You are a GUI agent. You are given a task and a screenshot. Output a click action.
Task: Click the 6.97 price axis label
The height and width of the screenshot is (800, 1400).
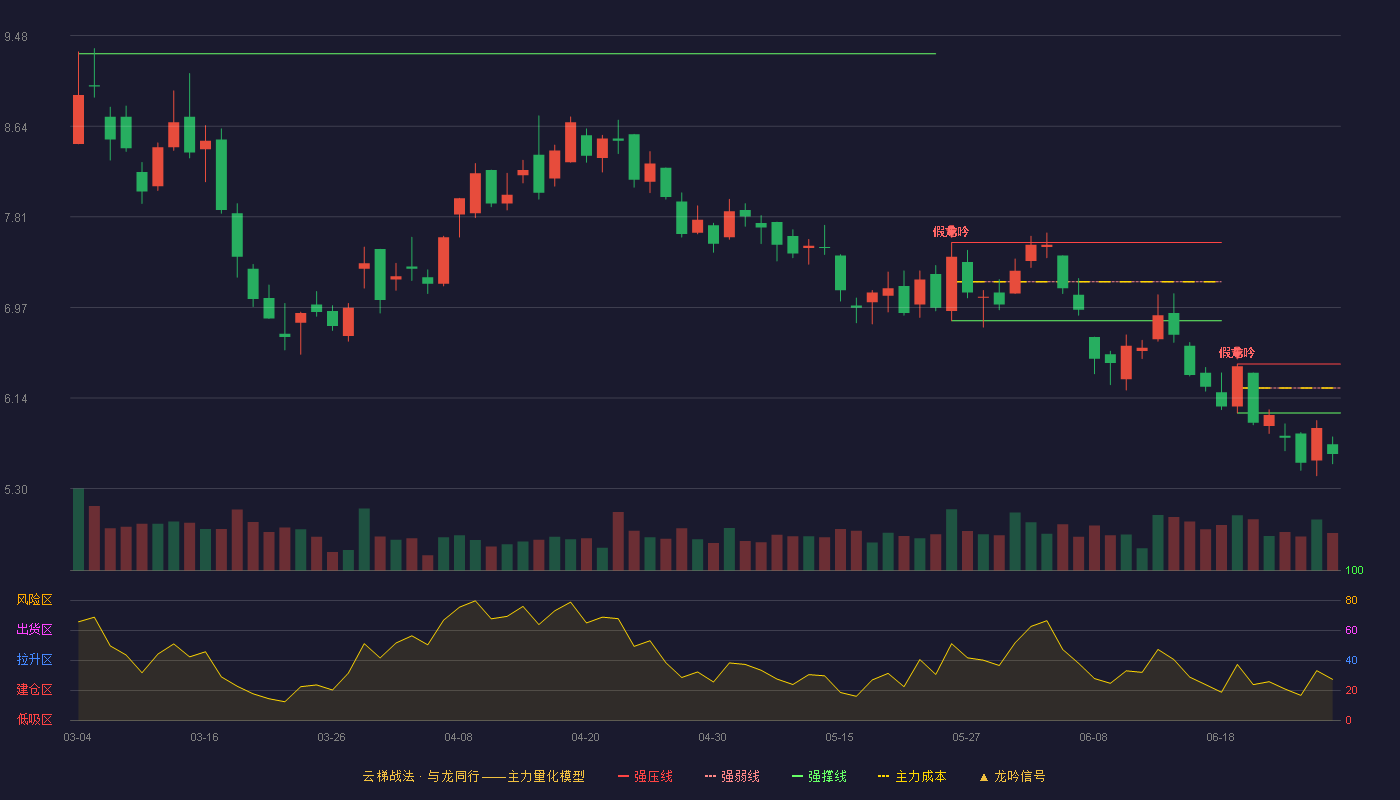[16, 309]
